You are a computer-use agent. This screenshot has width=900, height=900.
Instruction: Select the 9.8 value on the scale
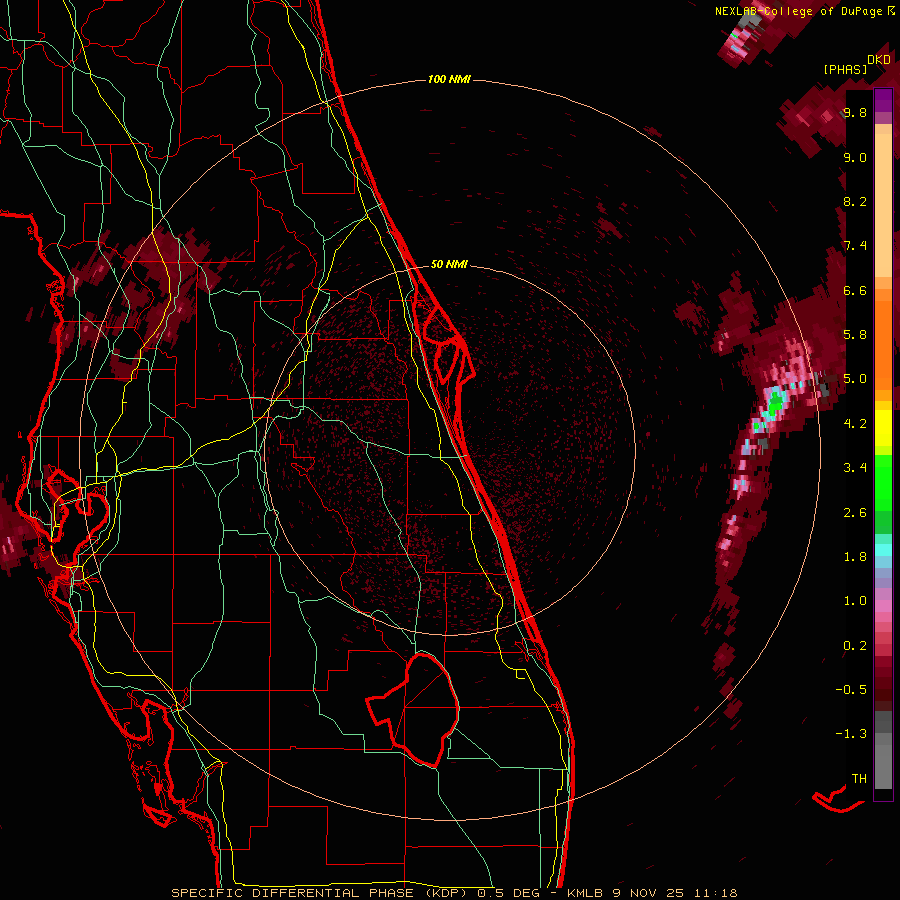(855, 112)
